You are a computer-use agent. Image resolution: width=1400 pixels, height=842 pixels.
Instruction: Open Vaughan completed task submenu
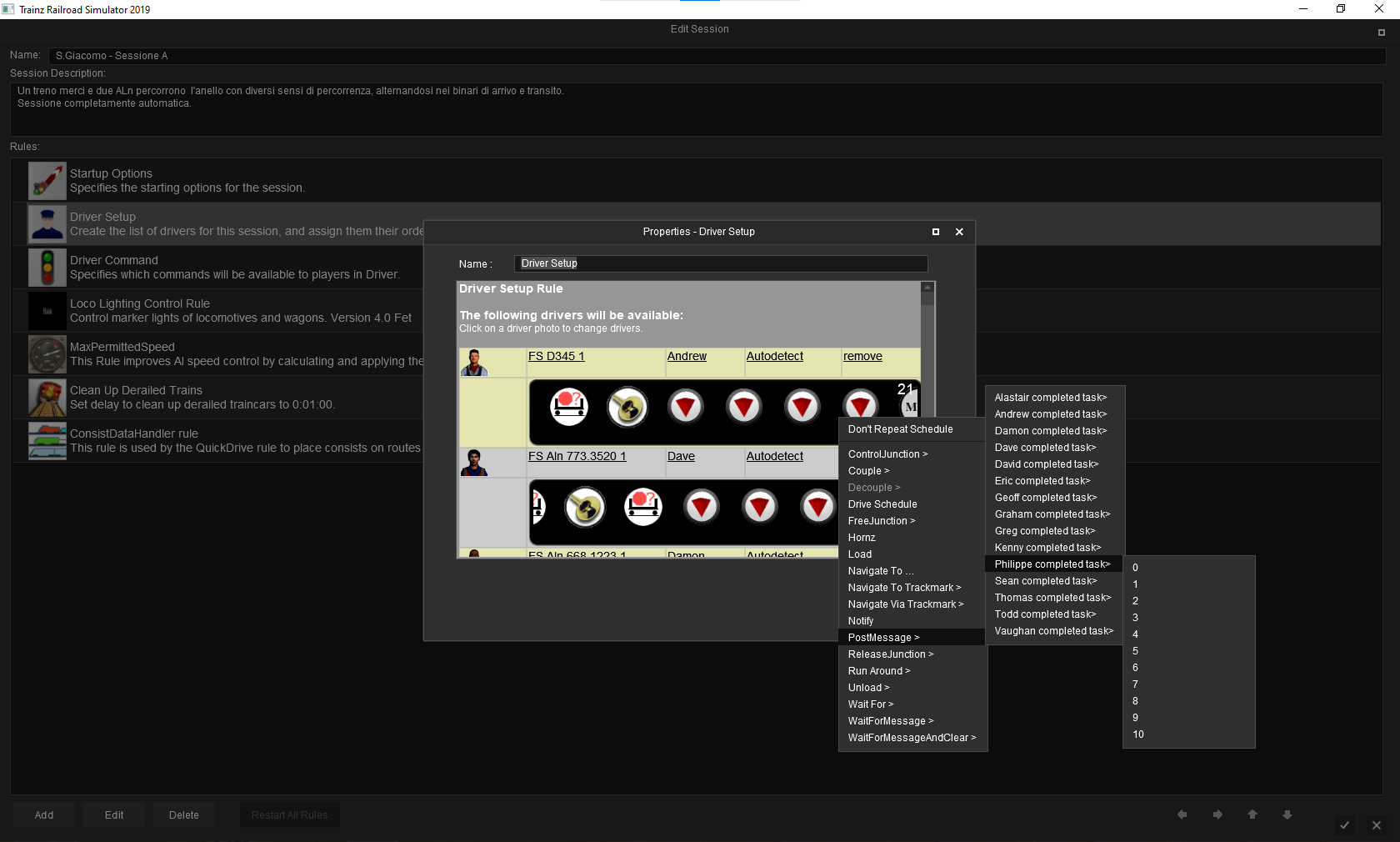pyautogui.click(x=1054, y=631)
